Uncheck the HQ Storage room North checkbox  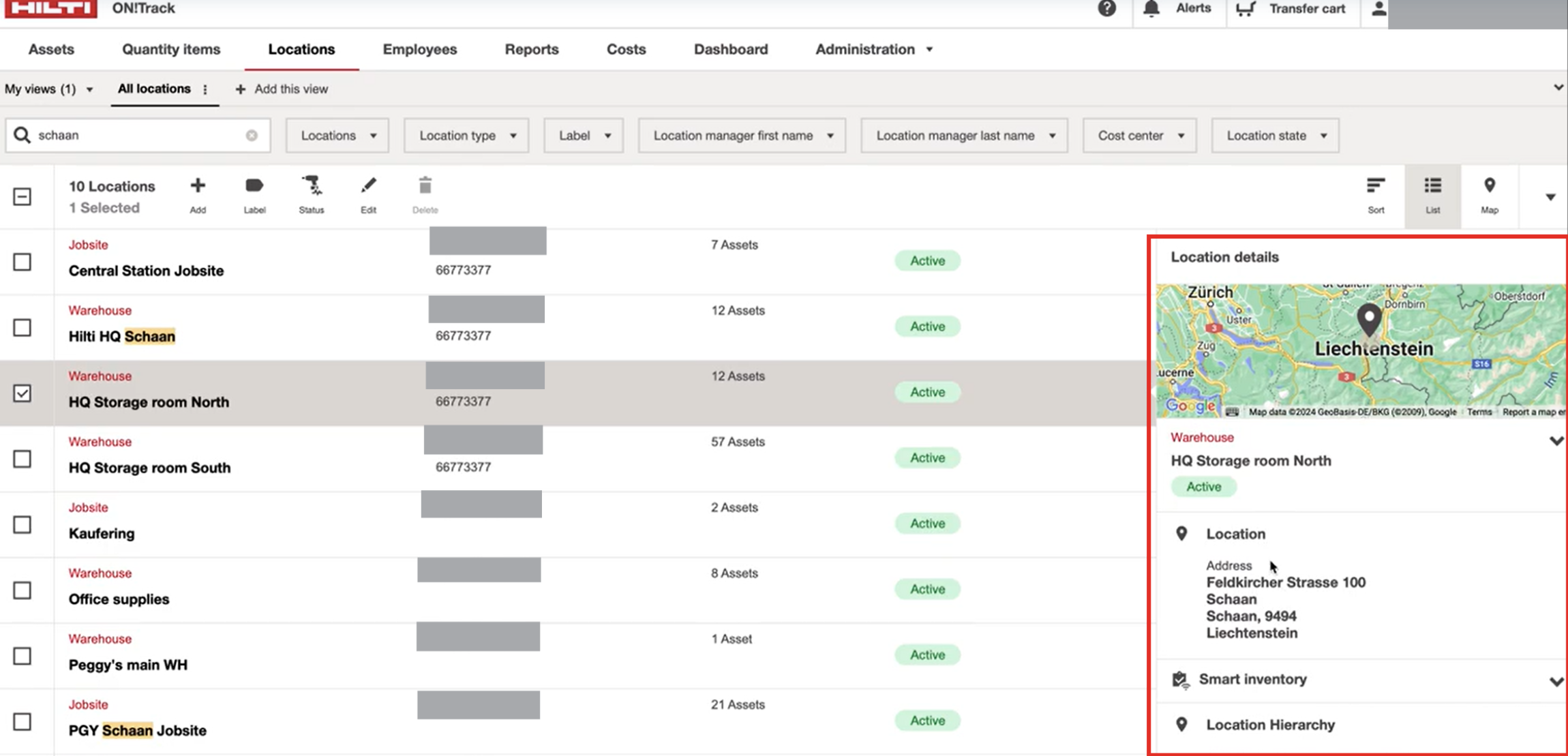tap(22, 393)
